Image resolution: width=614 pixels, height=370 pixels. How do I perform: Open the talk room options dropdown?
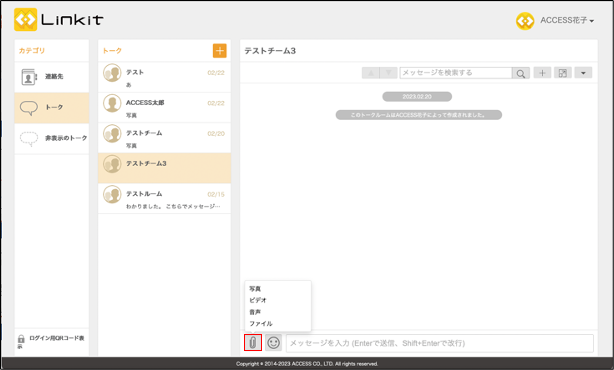coord(583,73)
